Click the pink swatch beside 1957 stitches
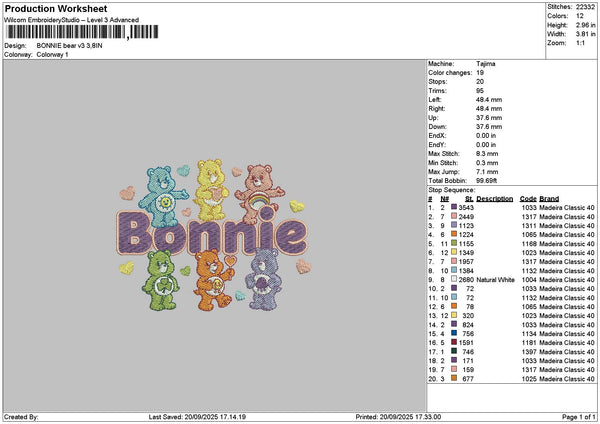 point(454,261)
